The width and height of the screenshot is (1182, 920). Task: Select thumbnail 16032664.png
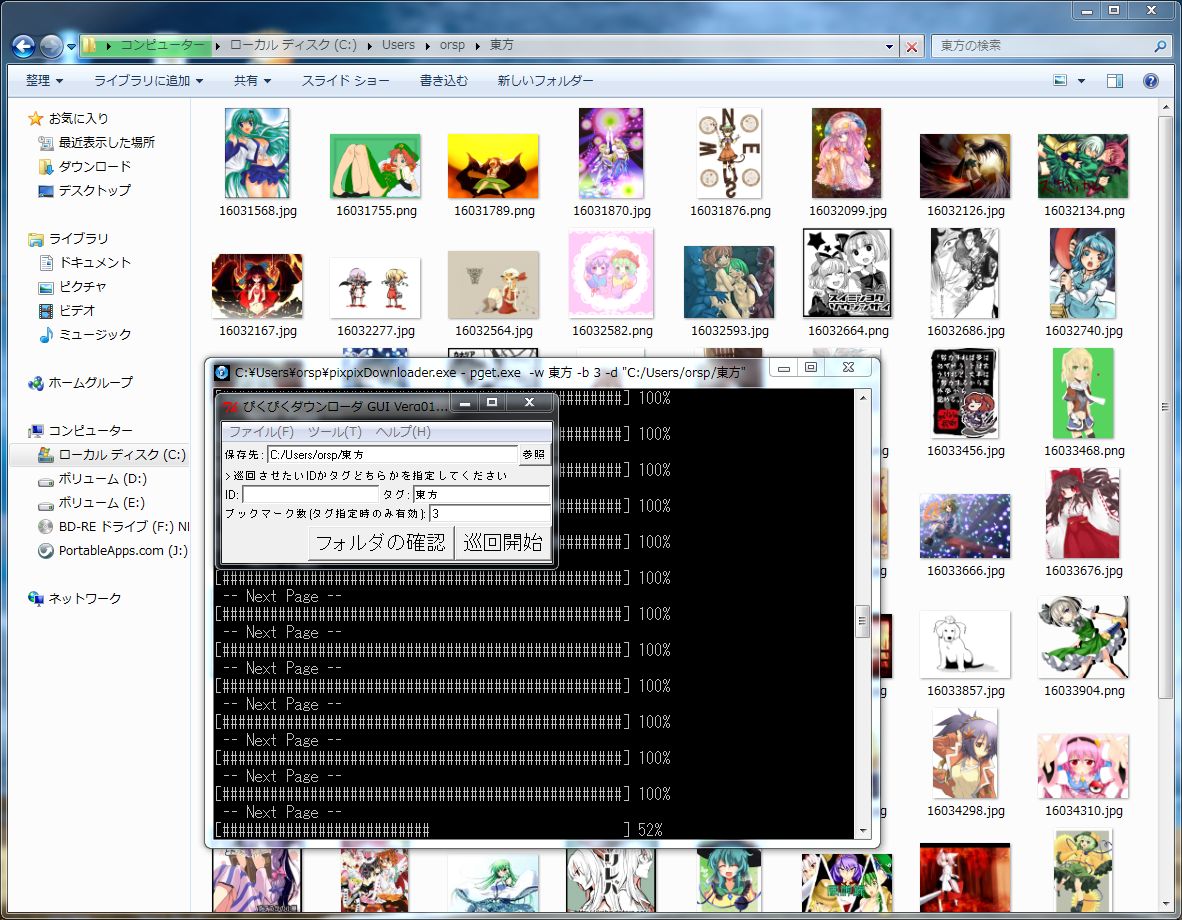coord(847,273)
